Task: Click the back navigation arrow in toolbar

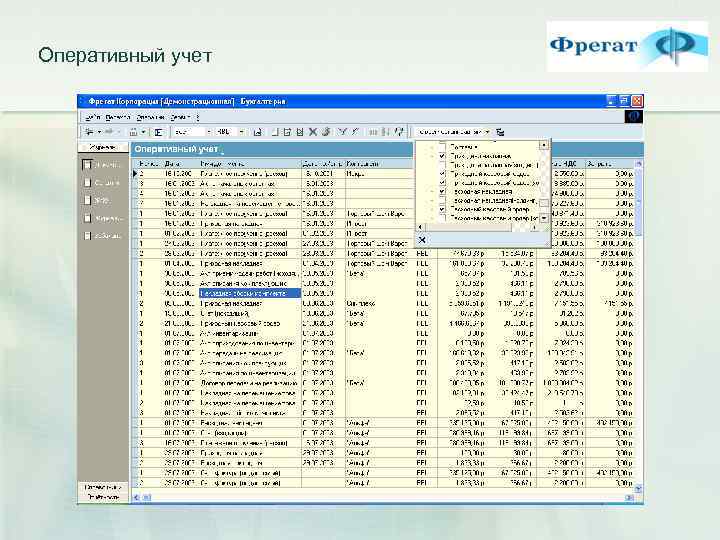Action: click(x=89, y=132)
